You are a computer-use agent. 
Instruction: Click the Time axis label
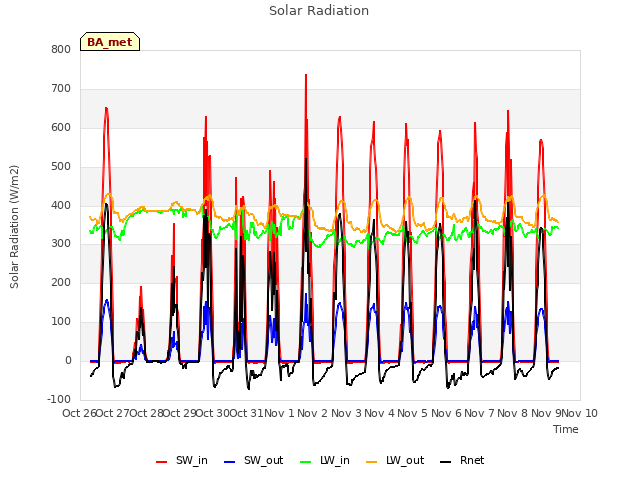(x=566, y=429)
